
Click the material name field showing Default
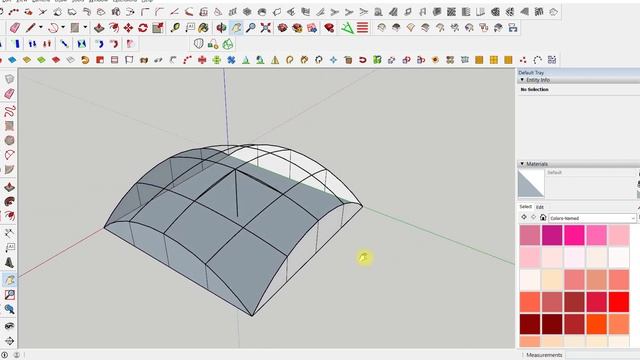tap(591, 173)
